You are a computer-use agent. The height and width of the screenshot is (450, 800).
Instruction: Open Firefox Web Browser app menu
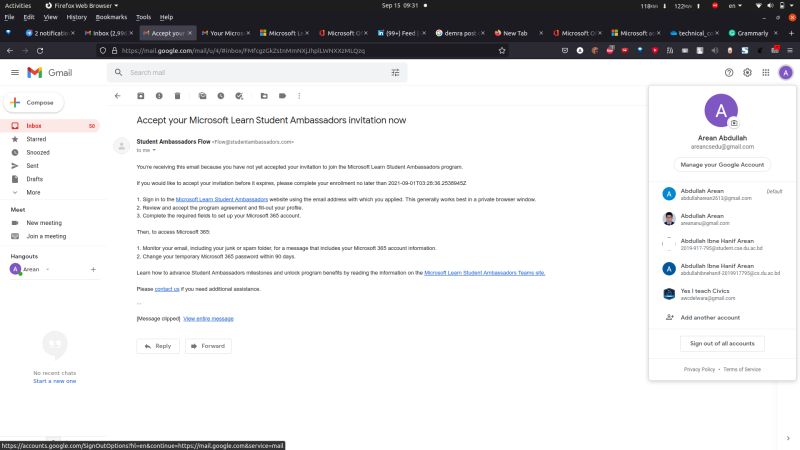point(82,6)
